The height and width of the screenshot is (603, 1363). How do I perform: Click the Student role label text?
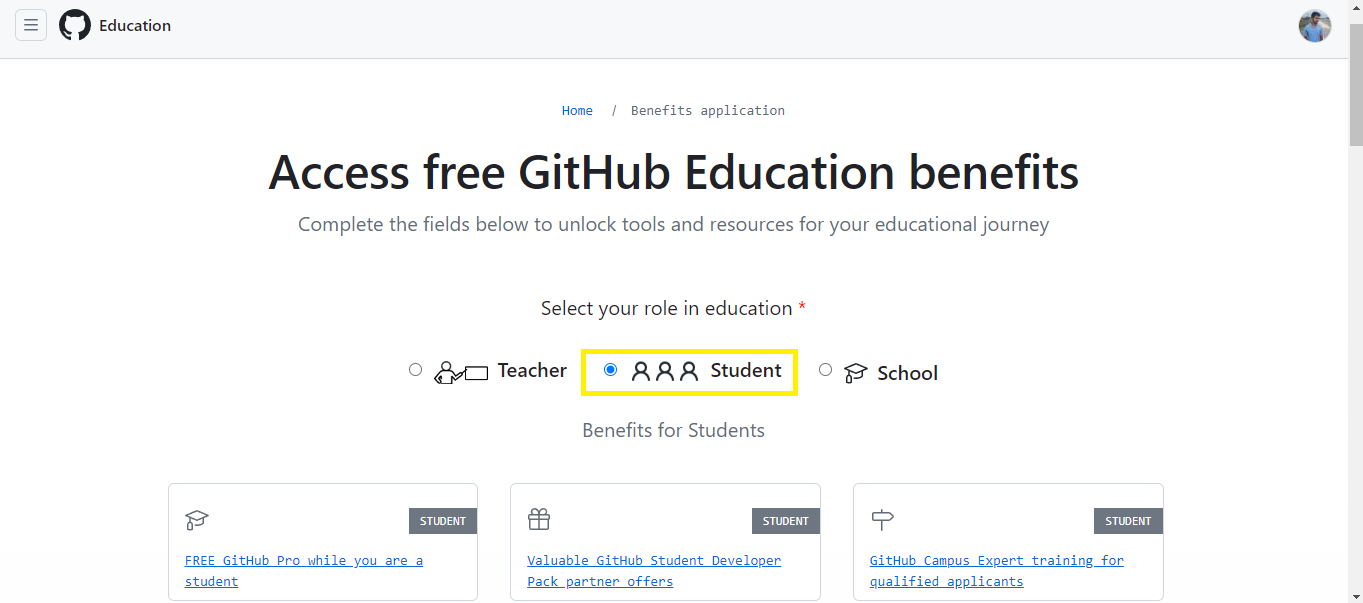746,371
